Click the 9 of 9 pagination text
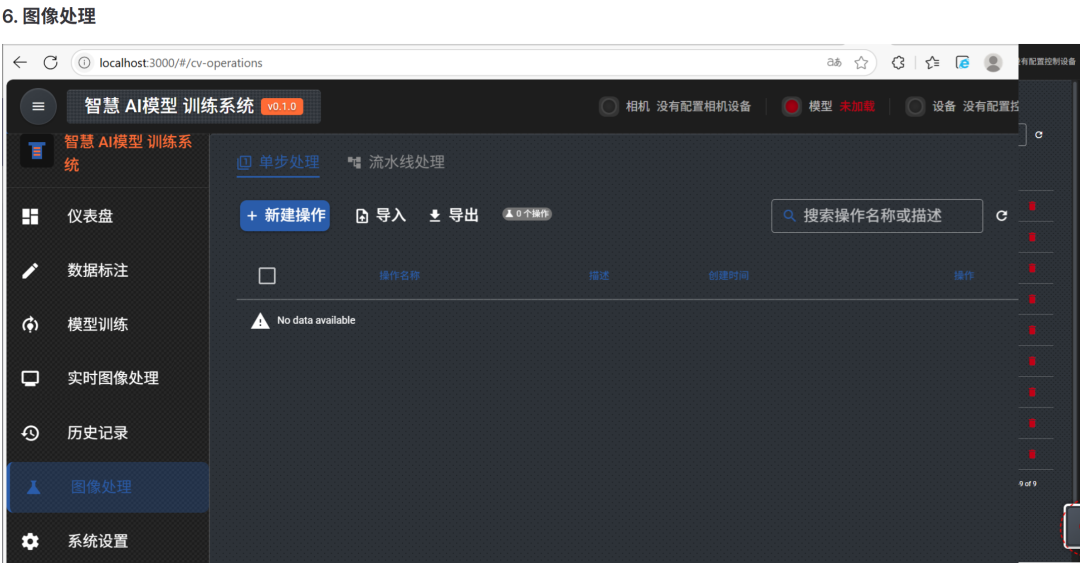This screenshot has width=1080, height=563. 1028,484
